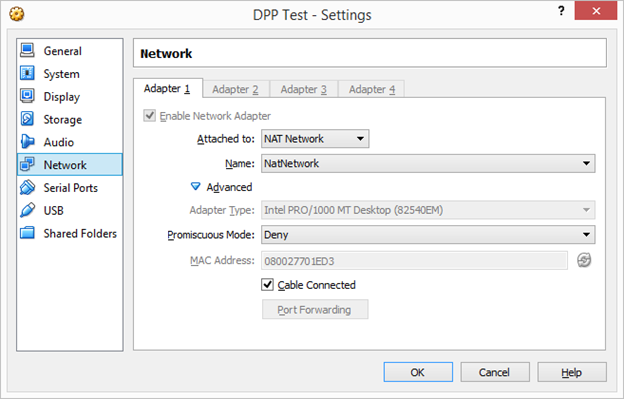
Task: Close the settings dialog with red X
Action: (596, 10)
